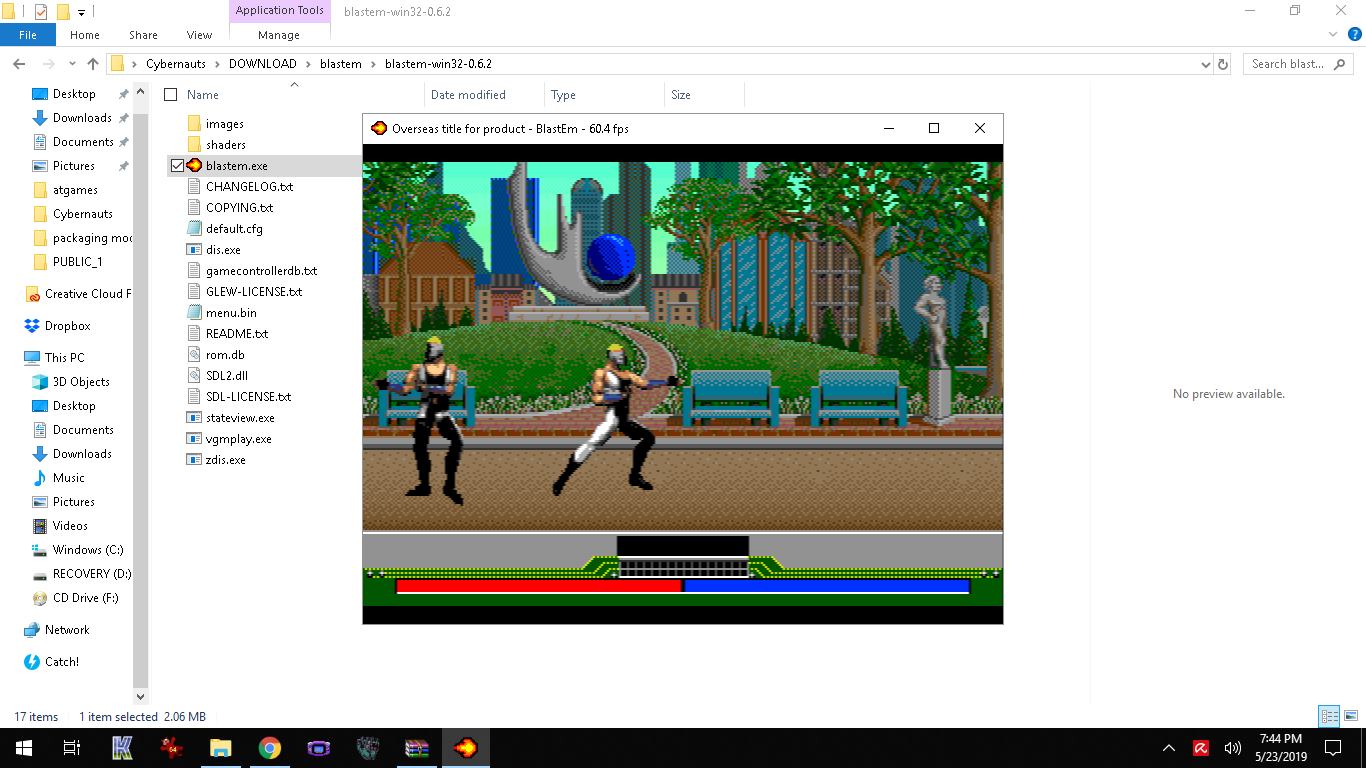Switch to Home ribbon tab
This screenshot has width=1366, height=768.
tap(85, 35)
